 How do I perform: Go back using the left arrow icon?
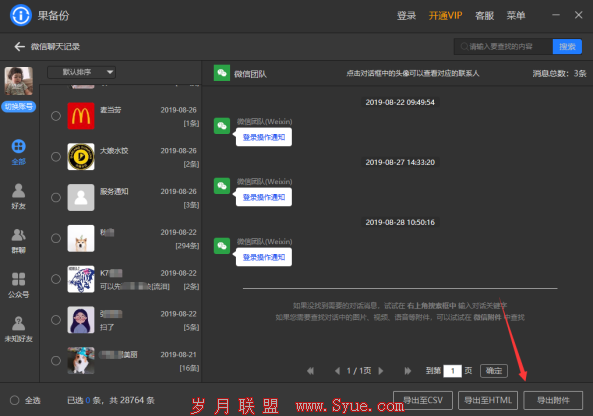20,47
